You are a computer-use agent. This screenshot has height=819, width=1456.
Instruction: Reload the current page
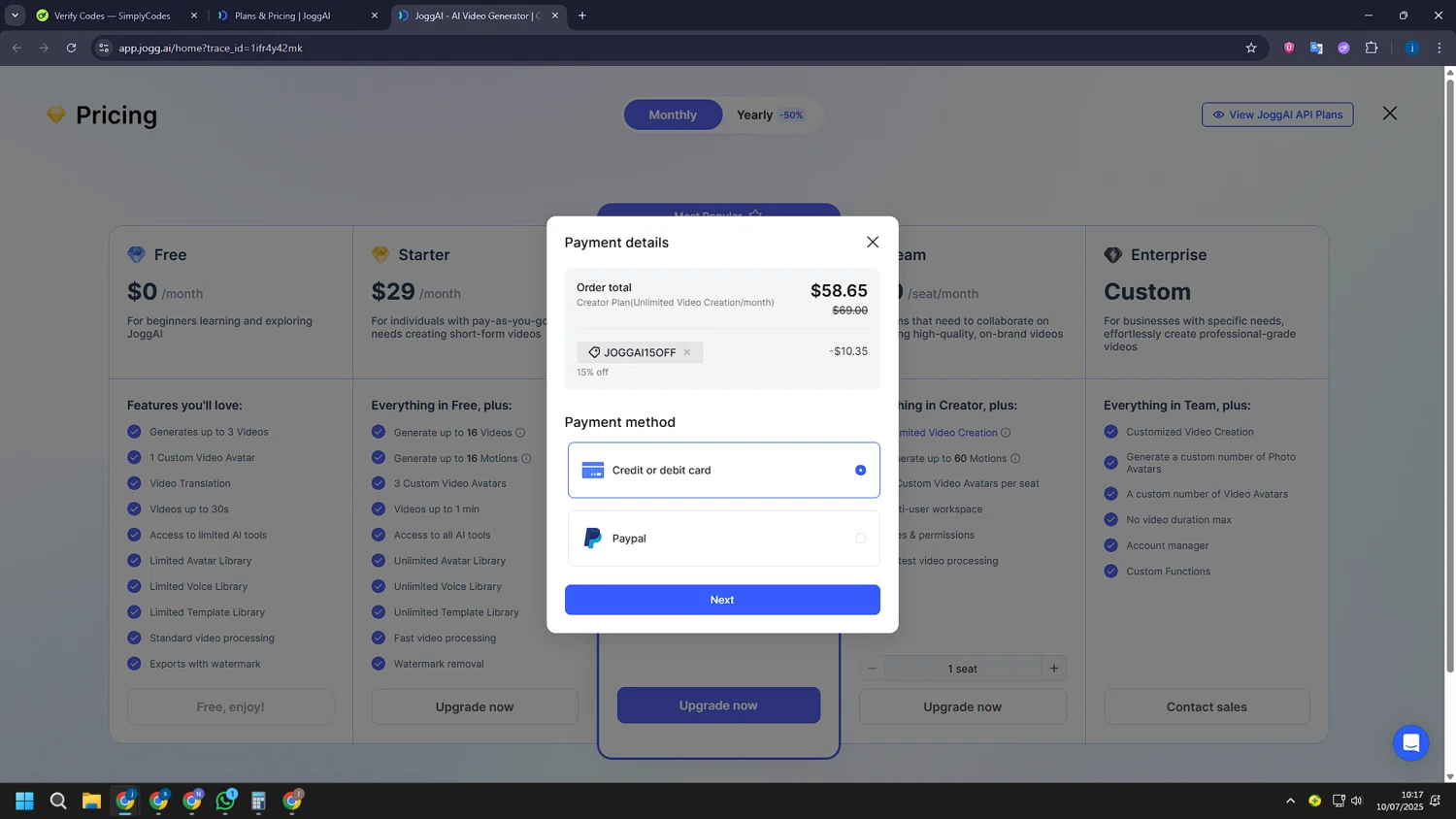[71, 48]
